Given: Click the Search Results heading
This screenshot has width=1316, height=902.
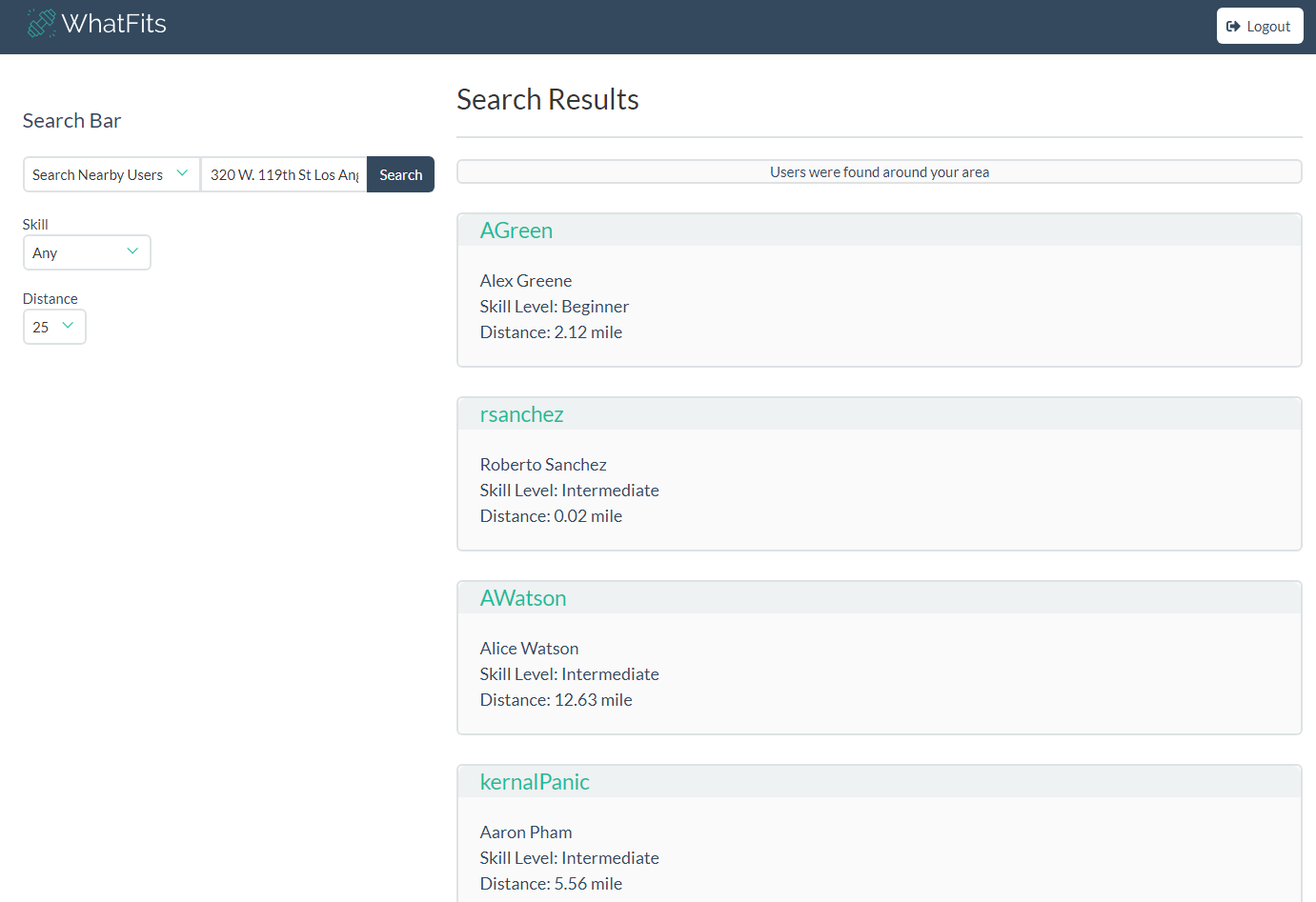Looking at the screenshot, I should click(548, 99).
